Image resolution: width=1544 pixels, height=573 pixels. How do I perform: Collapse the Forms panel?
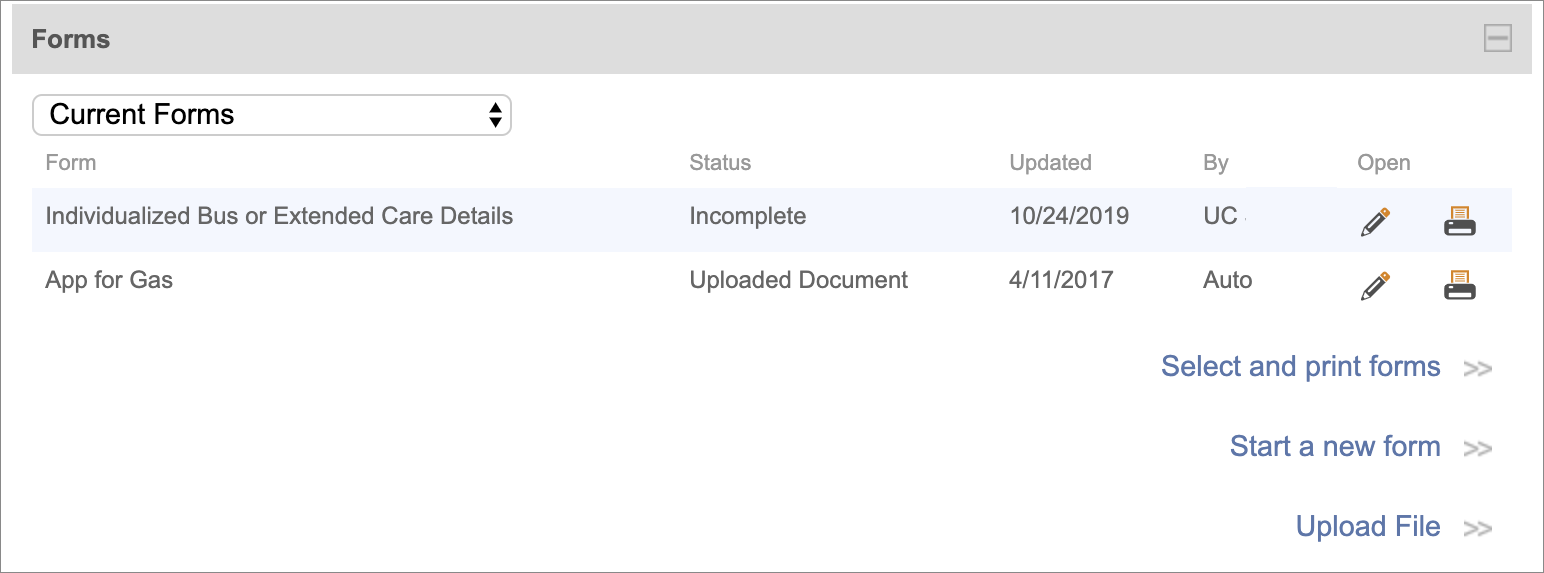tap(1497, 39)
